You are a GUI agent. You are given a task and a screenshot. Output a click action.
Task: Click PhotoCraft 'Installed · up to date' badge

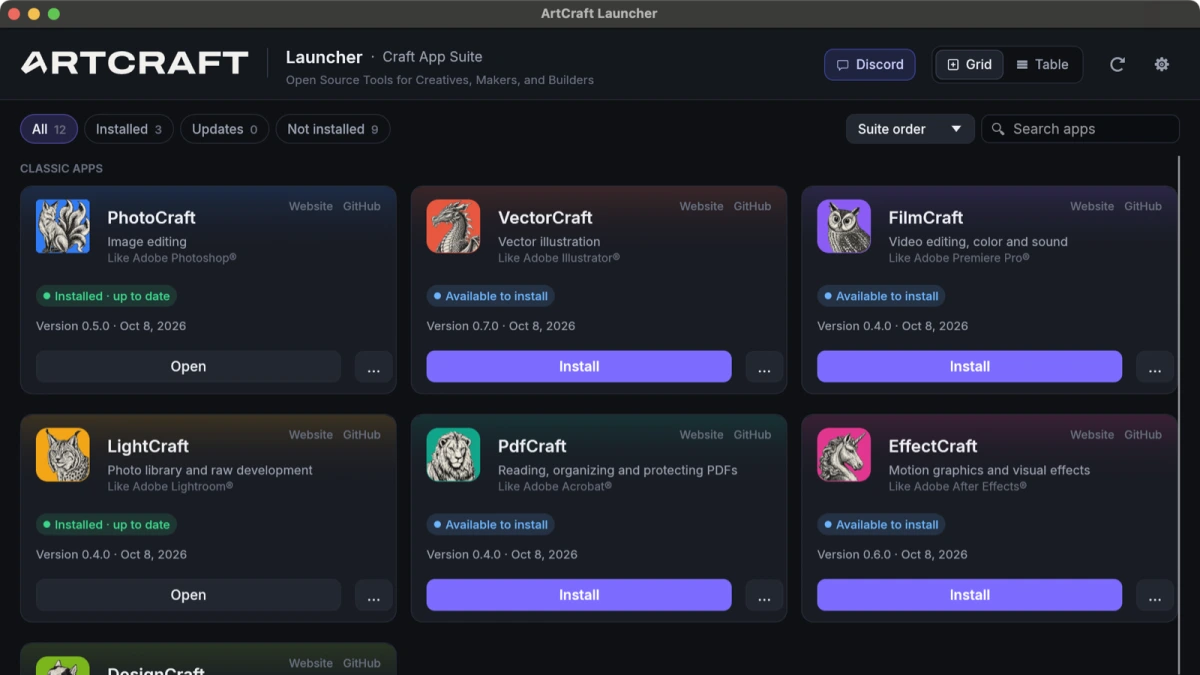(107, 296)
